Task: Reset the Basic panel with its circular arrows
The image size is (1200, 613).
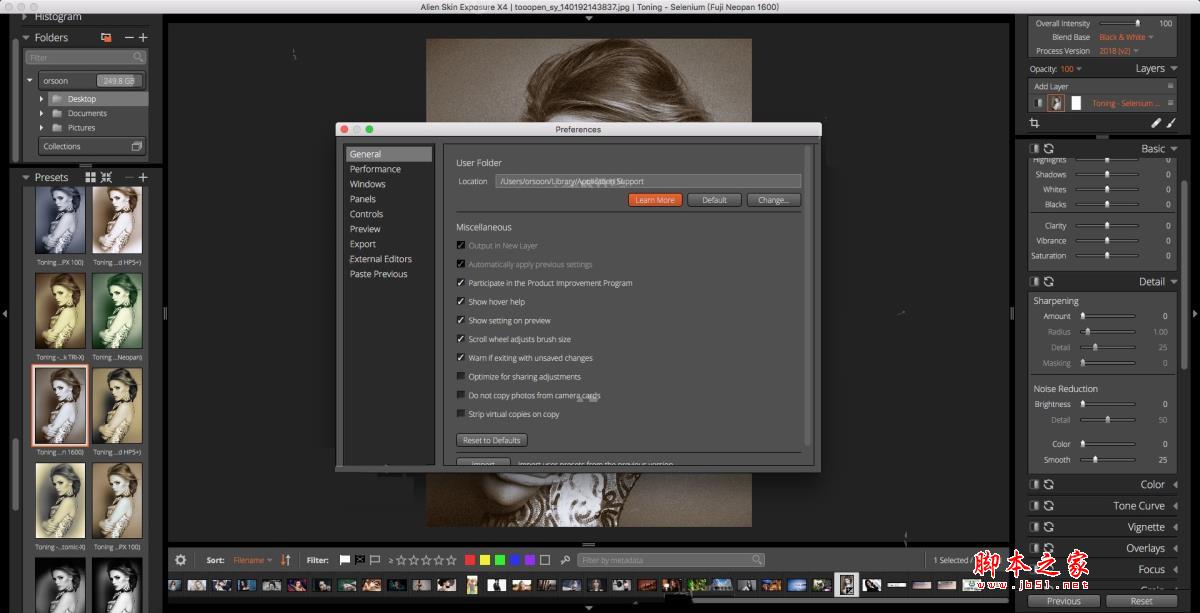Action: 1049,149
